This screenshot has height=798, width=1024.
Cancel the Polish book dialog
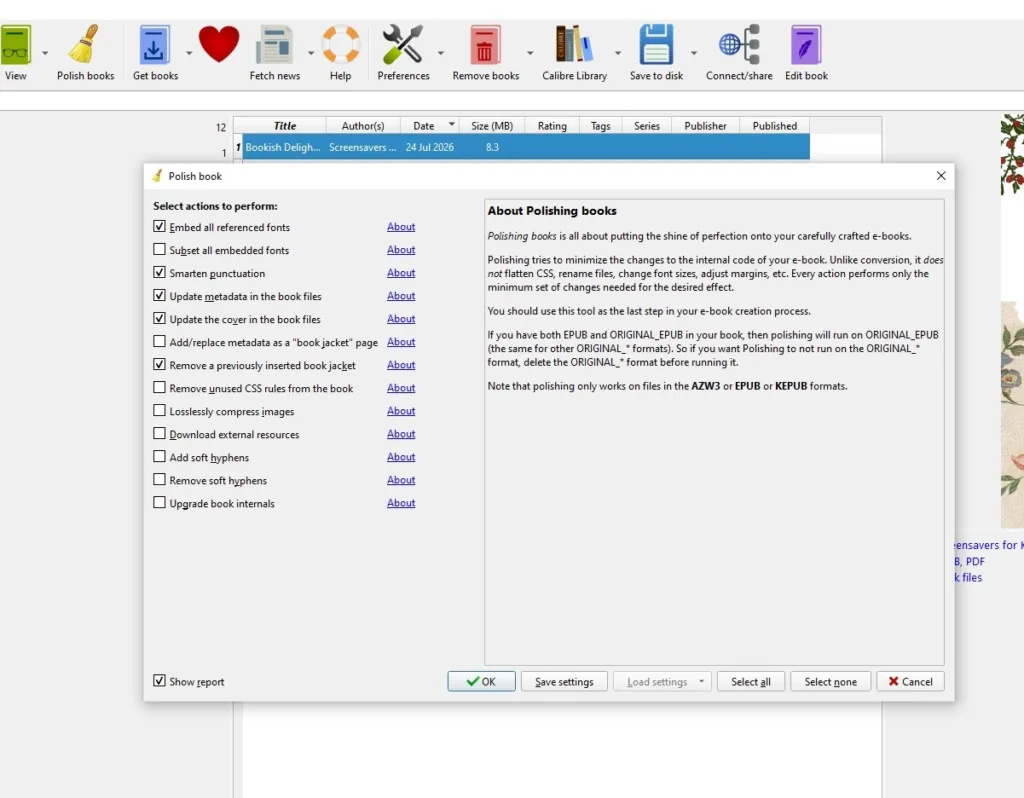[x=910, y=681]
